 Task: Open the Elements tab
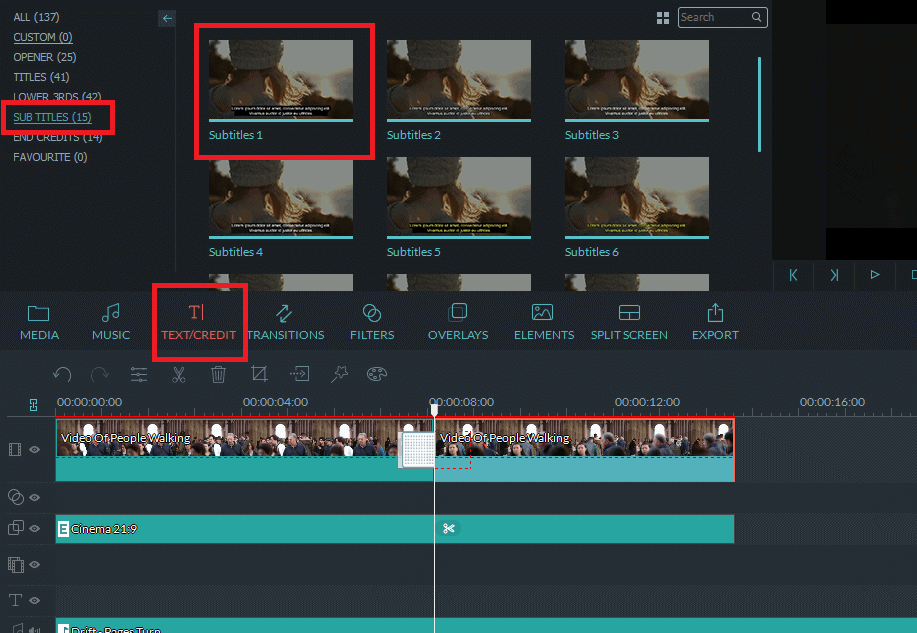tap(544, 322)
